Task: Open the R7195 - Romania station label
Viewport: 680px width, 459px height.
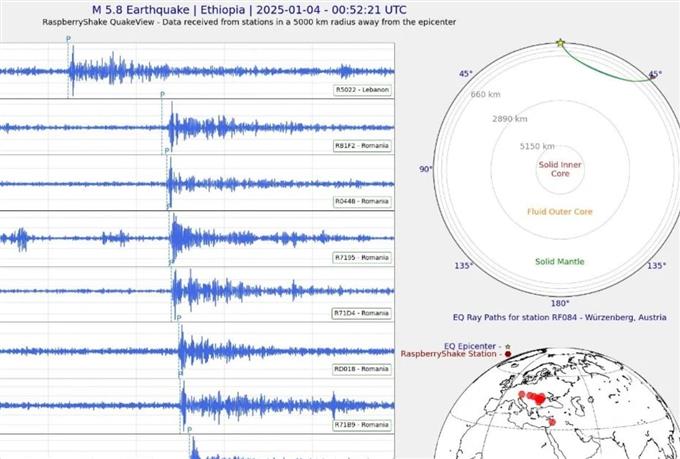Action: [x=361, y=257]
